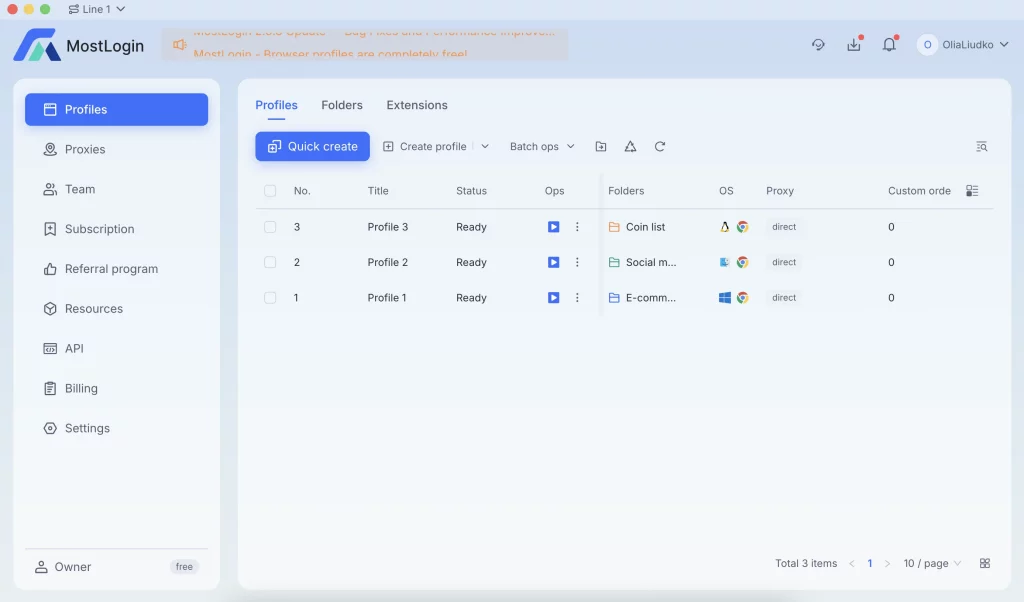Image resolution: width=1024 pixels, height=602 pixels.
Task: Launch Profile 2 with play button
Action: click(x=553, y=262)
